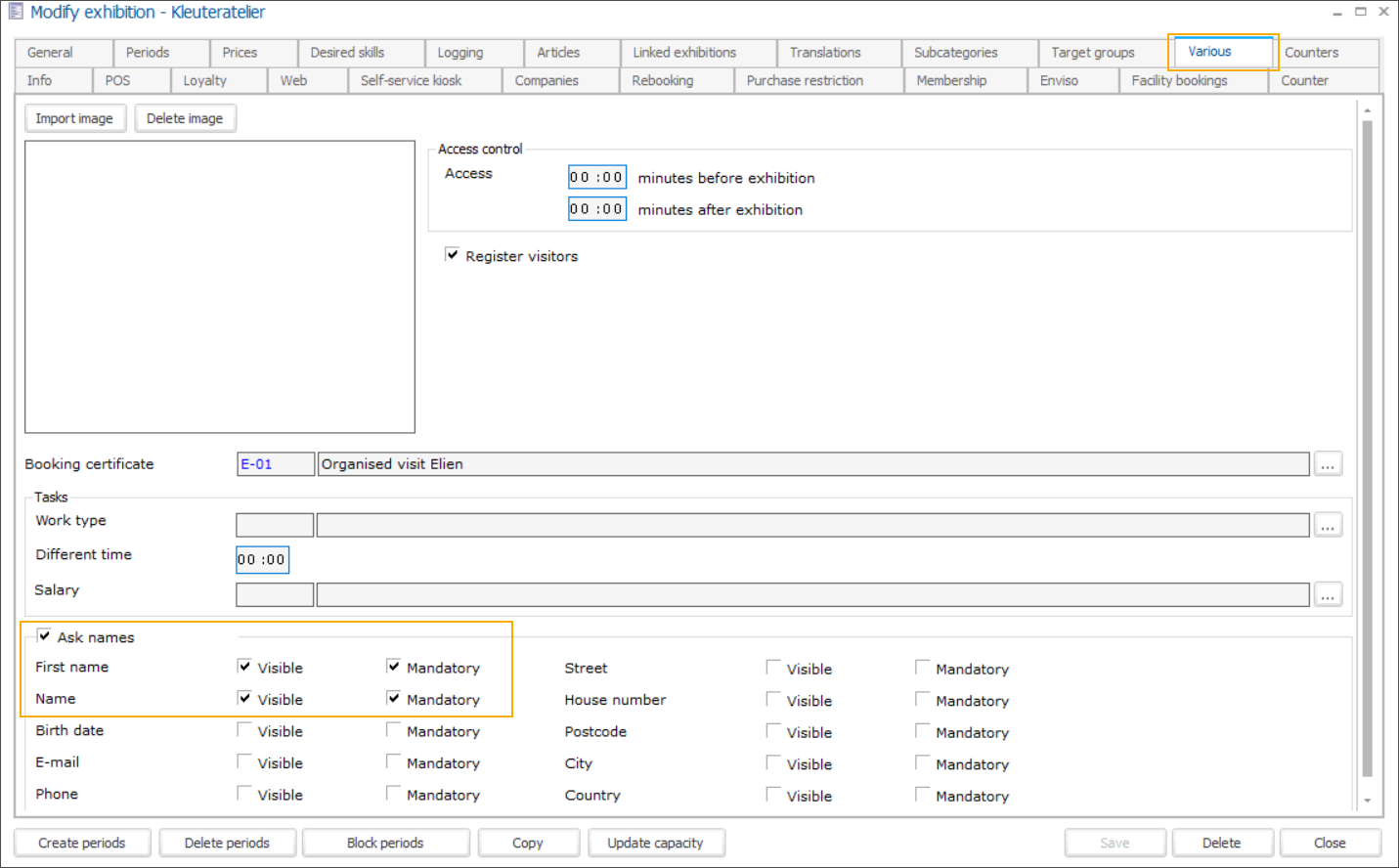Open the Salary lookup ellipsis button
Image resolution: width=1399 pixels, height=868 pixels.
pos(1327,594)
